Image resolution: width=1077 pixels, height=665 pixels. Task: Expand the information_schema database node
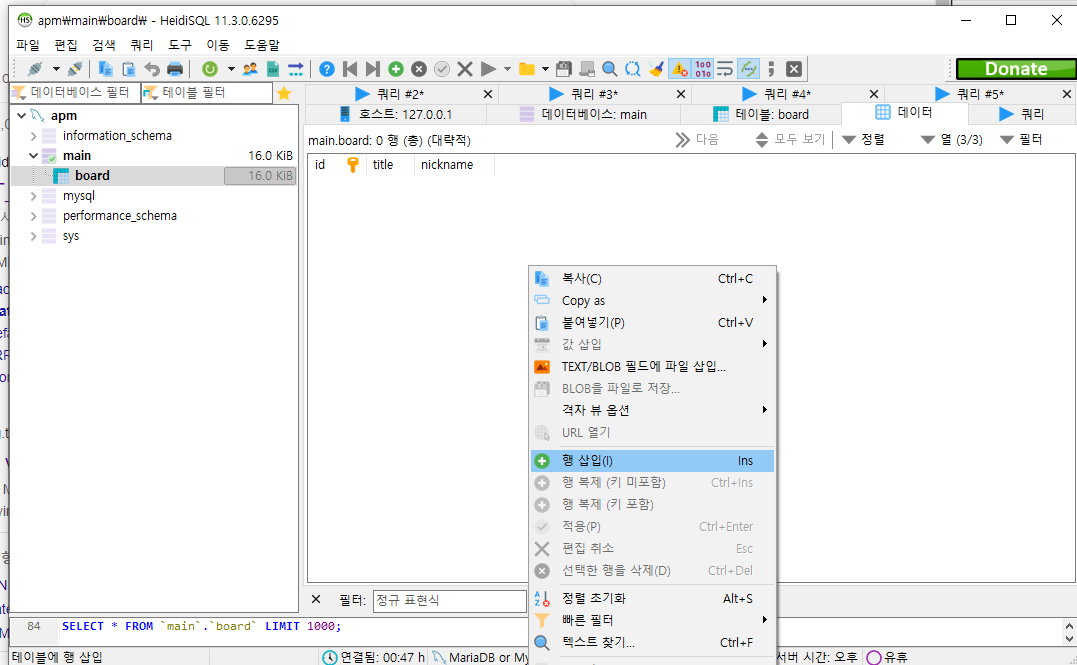[x=33, y=136]
